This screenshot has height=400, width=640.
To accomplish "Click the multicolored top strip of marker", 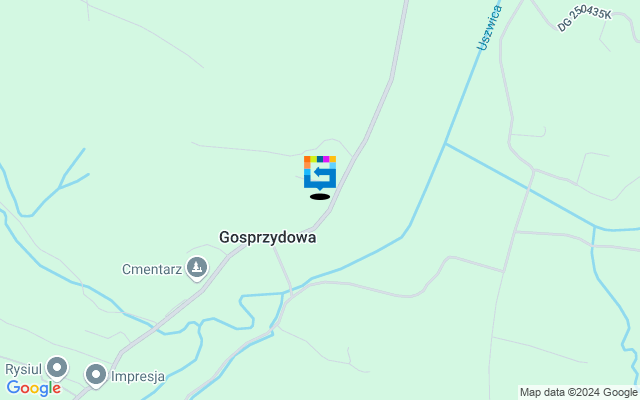I will [x=320, y=159].
